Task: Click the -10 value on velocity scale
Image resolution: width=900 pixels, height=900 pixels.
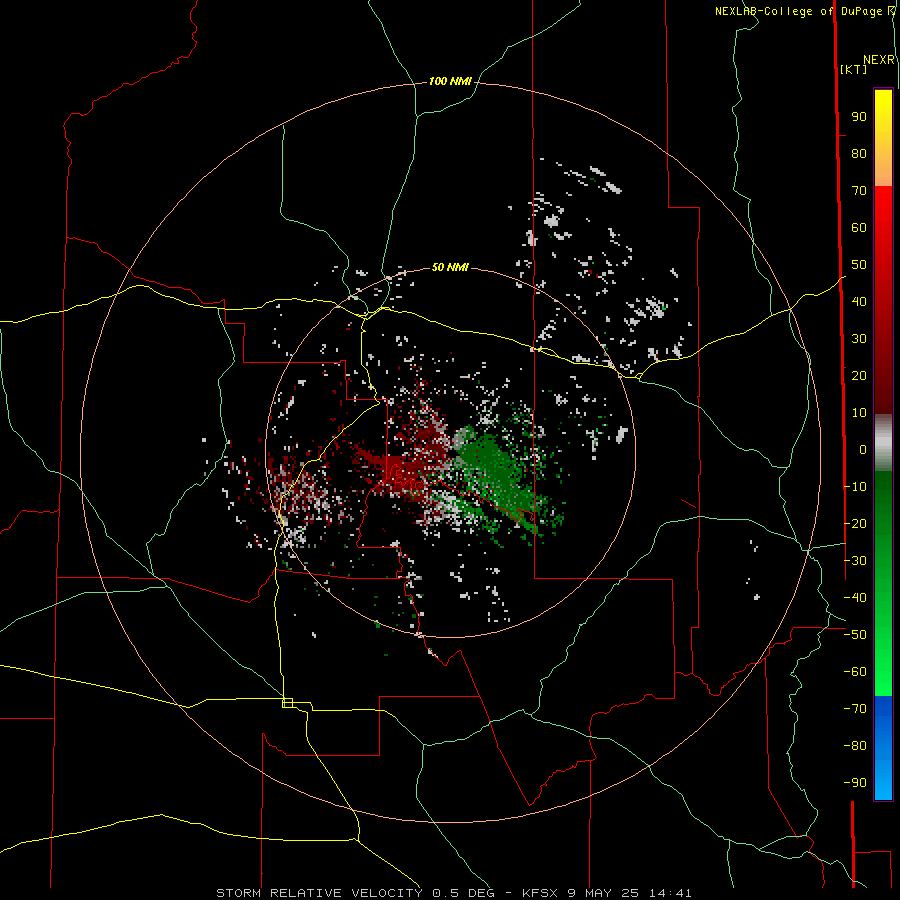Action: click(x=855, y=487)
